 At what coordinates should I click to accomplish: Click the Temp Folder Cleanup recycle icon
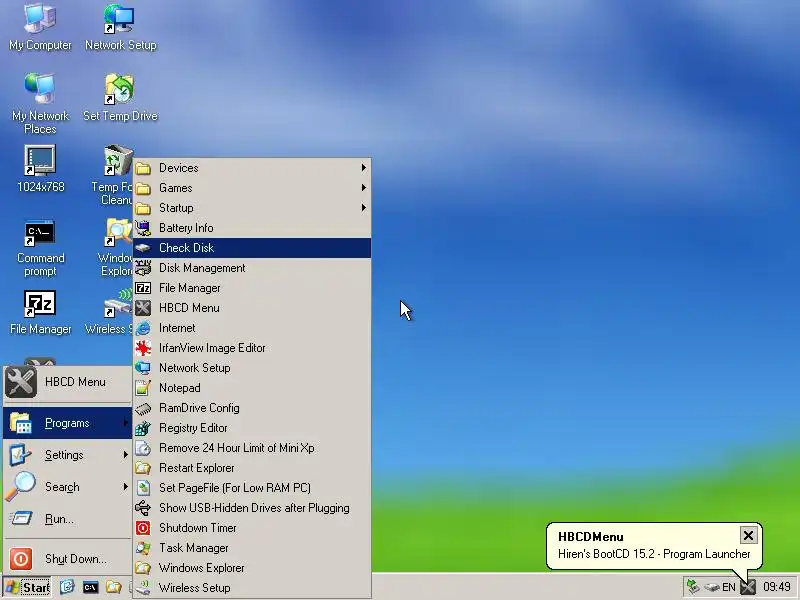click(118, 160)
